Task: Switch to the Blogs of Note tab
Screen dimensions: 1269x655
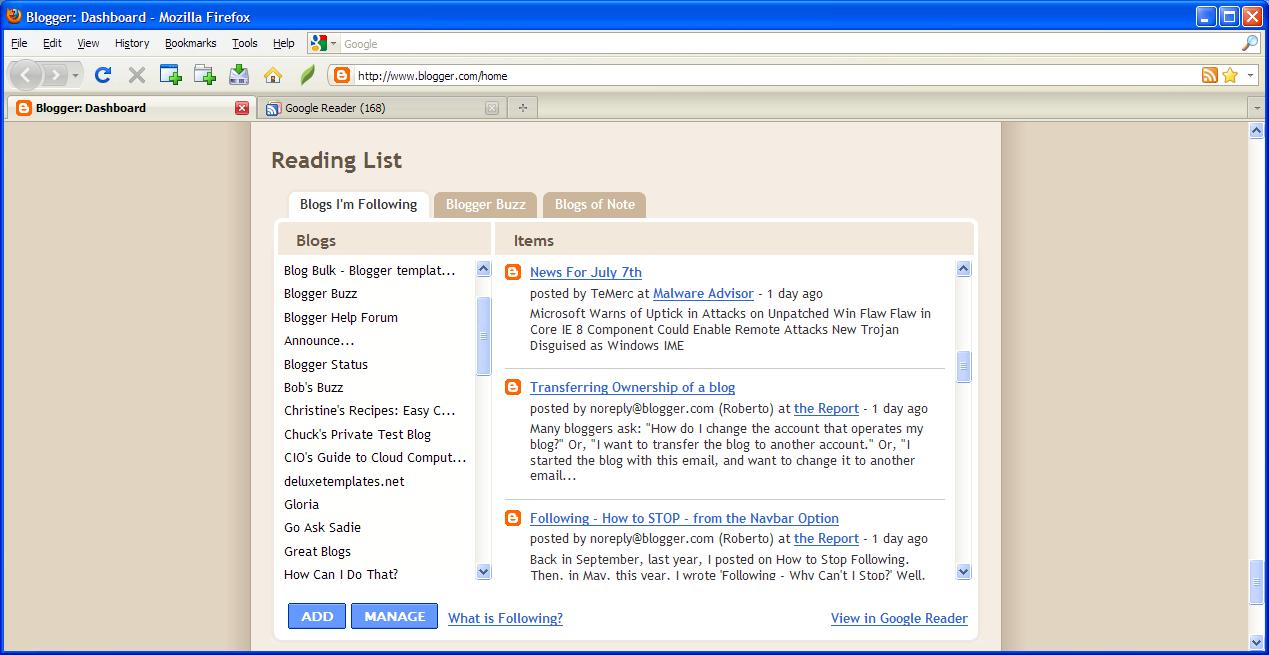Action: [594, 204]
